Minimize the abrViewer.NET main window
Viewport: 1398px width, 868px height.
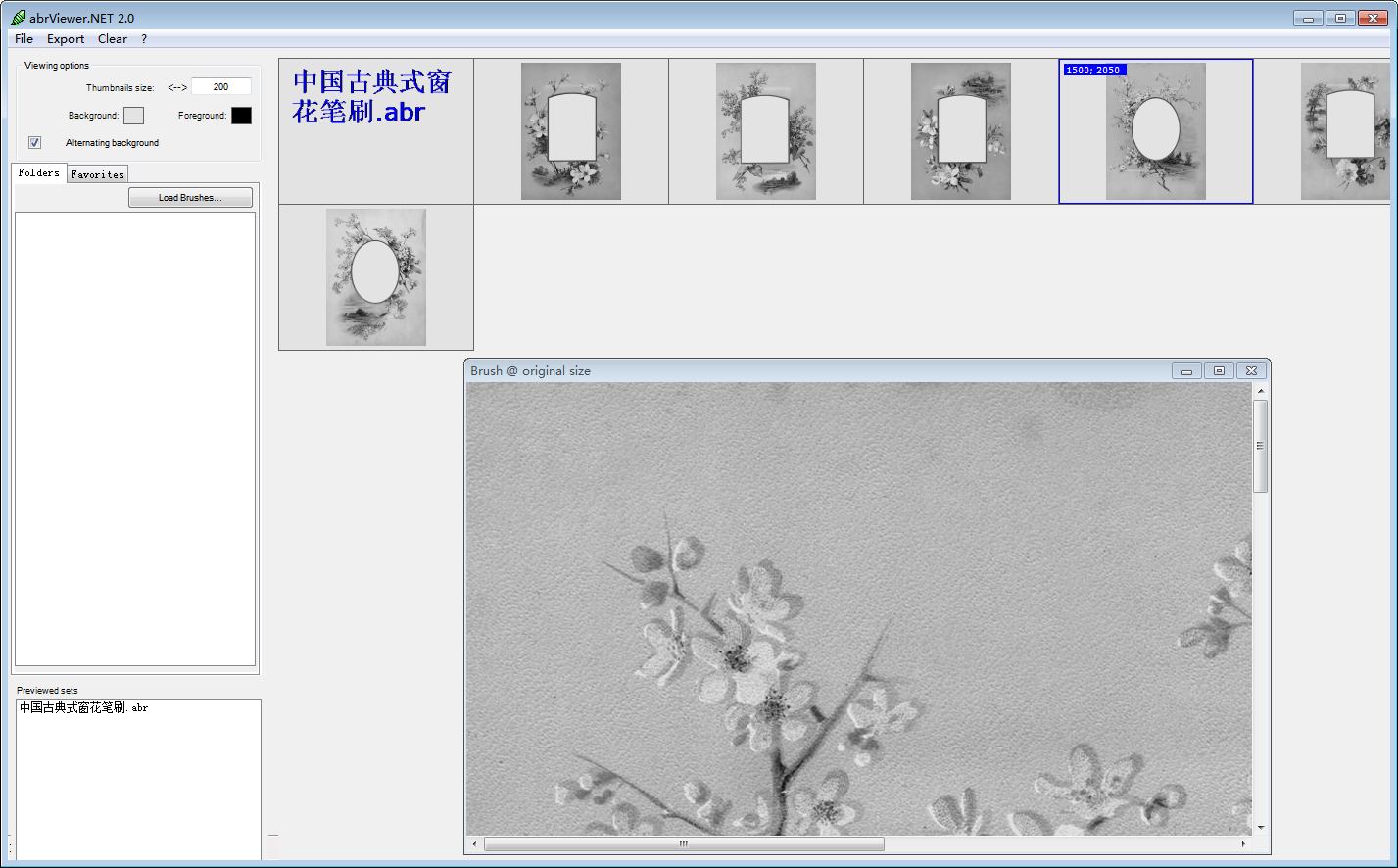1308,18
